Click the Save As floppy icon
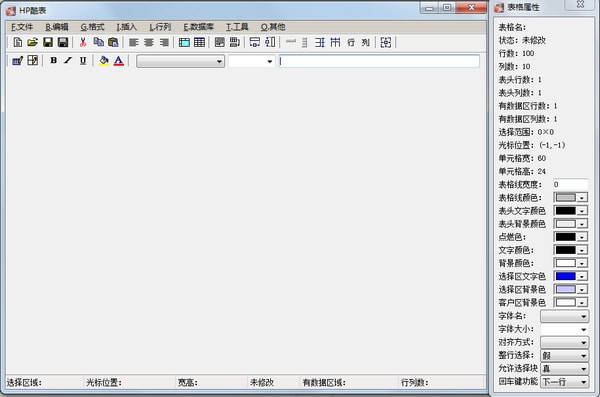Image resolution: width=600 pixels, height=397 pixels. pyautogui.click(x=63, y=42)
